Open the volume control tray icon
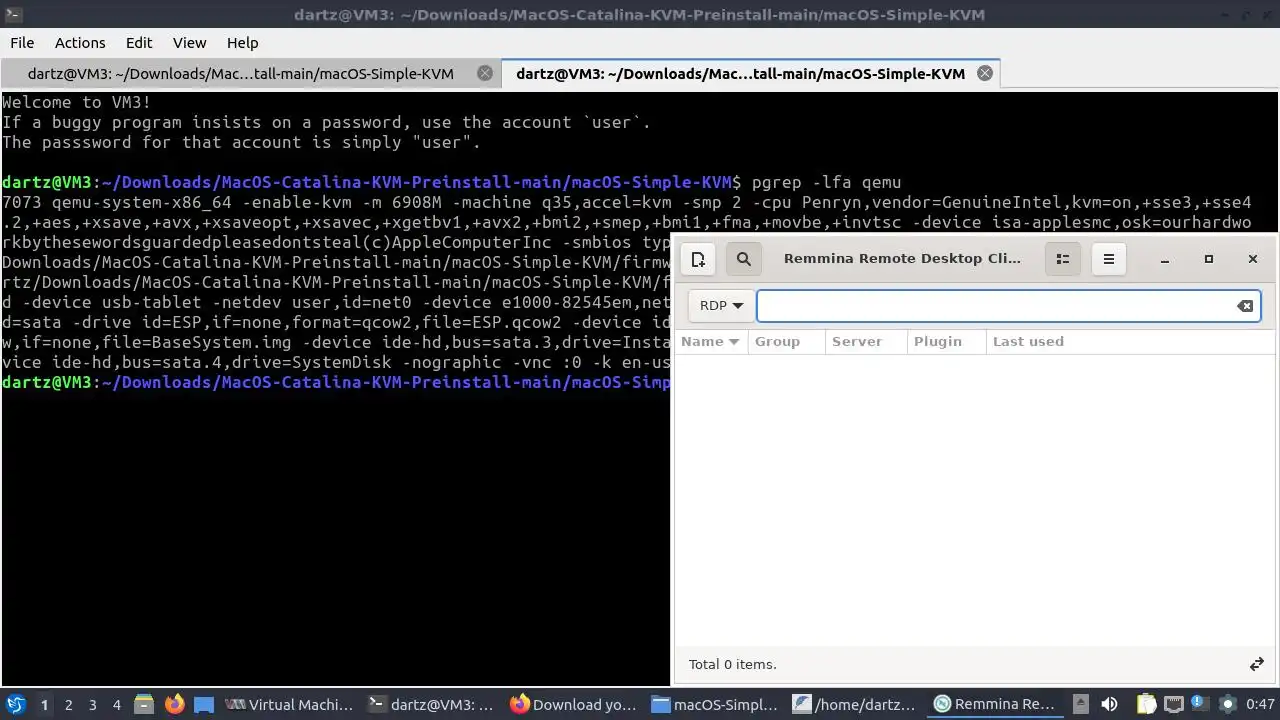 [1109, 704]
